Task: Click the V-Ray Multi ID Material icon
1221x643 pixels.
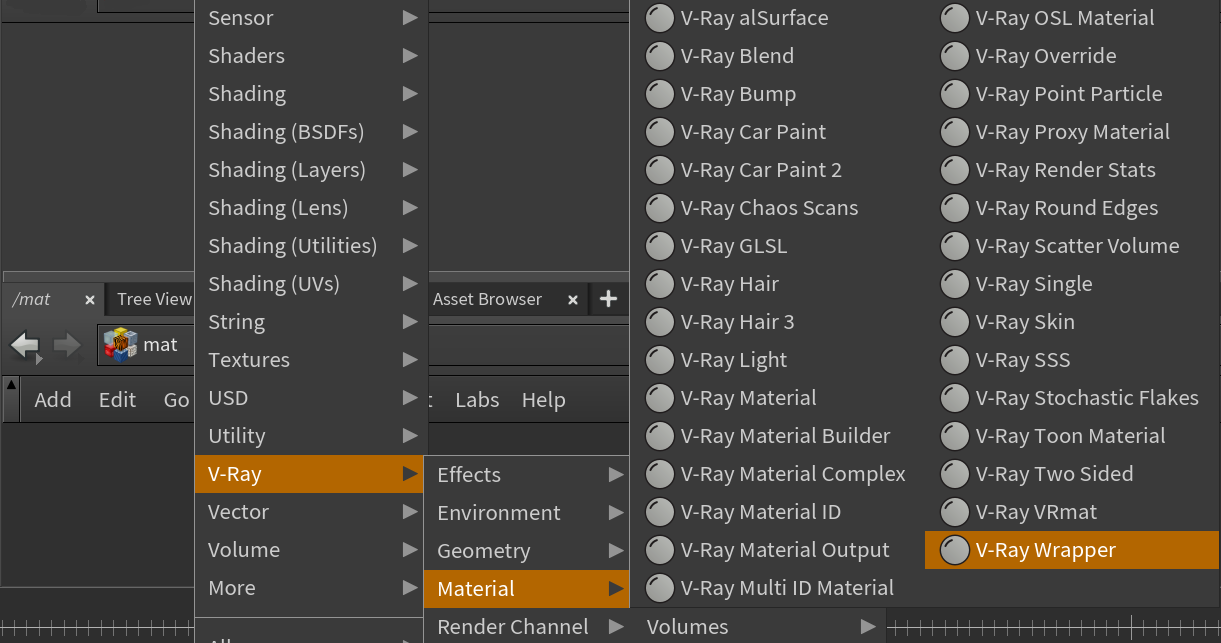Action: point(659,588)
